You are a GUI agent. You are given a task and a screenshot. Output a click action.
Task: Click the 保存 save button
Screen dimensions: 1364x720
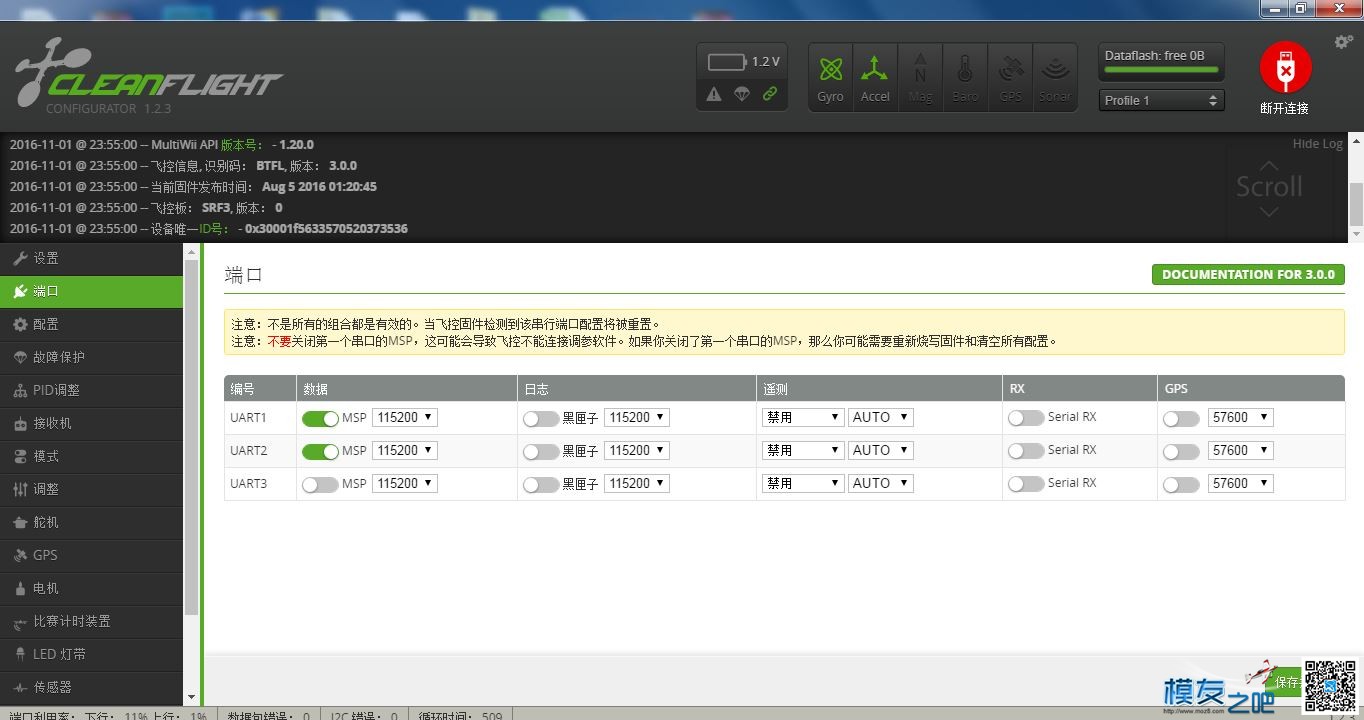click(x=1285, y=682)
